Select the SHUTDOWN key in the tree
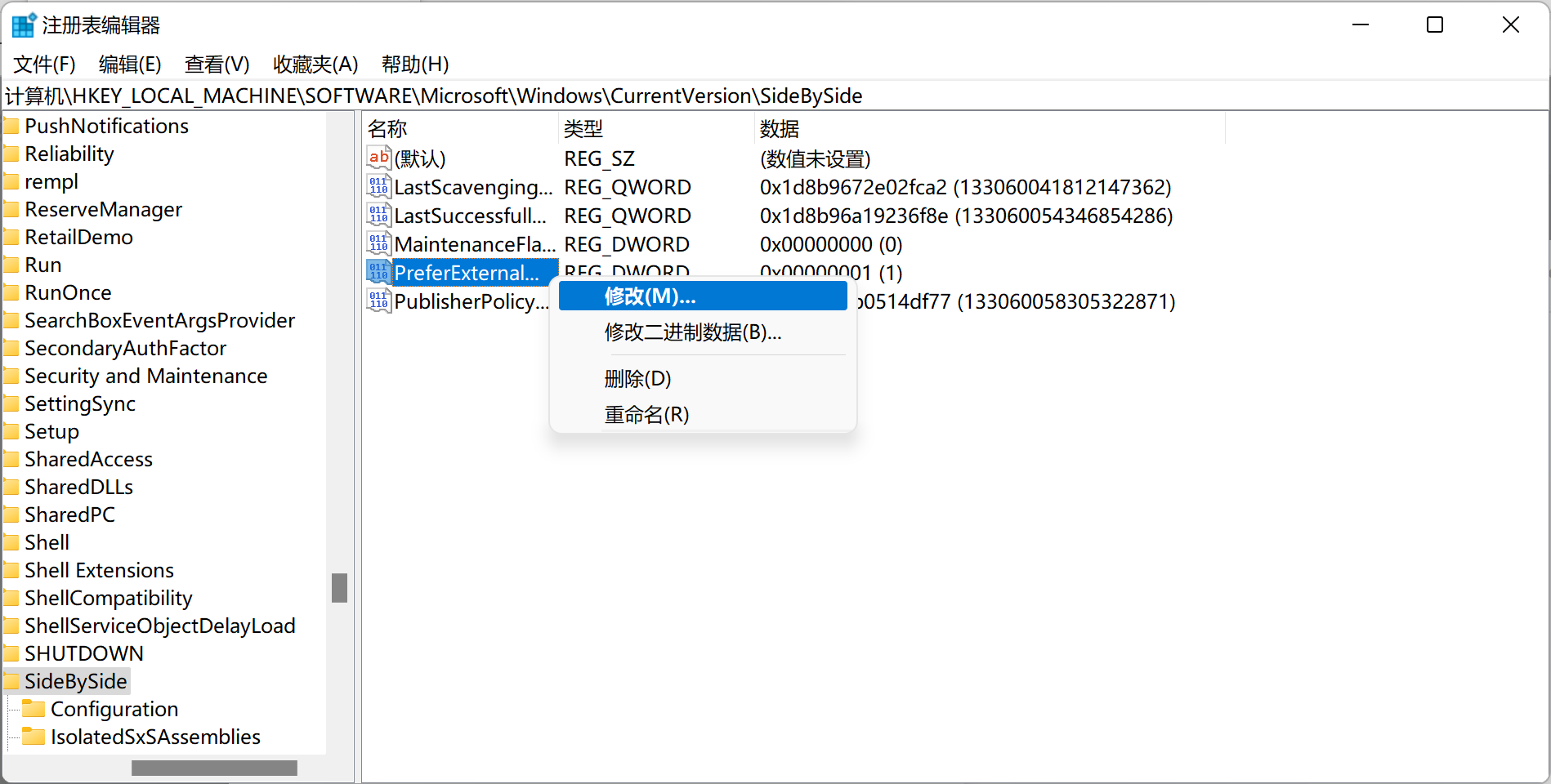The height and width of the screenshot is (784, 1551). (x=84, y=653)
